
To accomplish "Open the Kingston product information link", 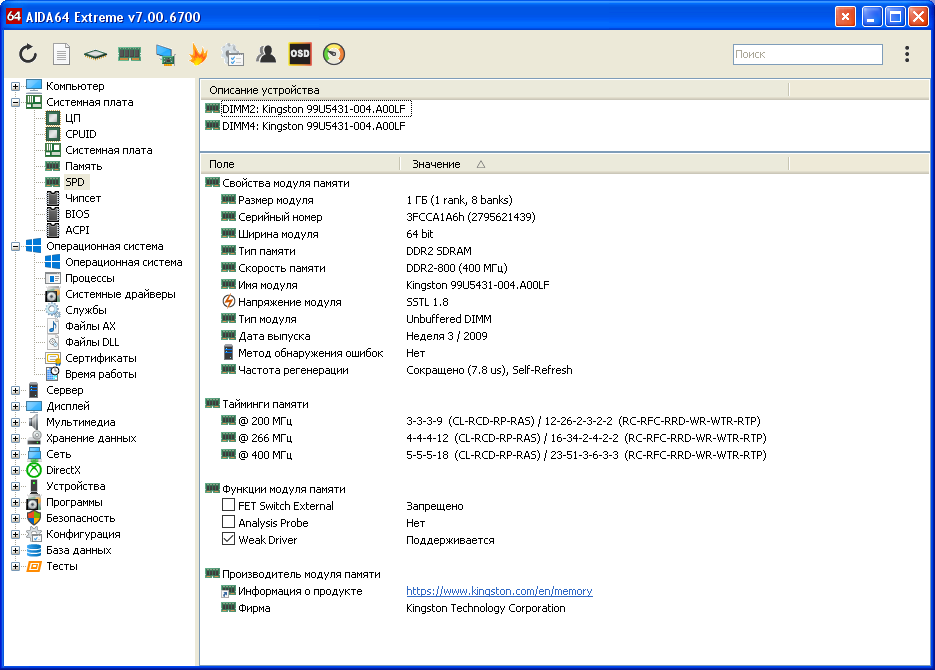I will point(499,591).
